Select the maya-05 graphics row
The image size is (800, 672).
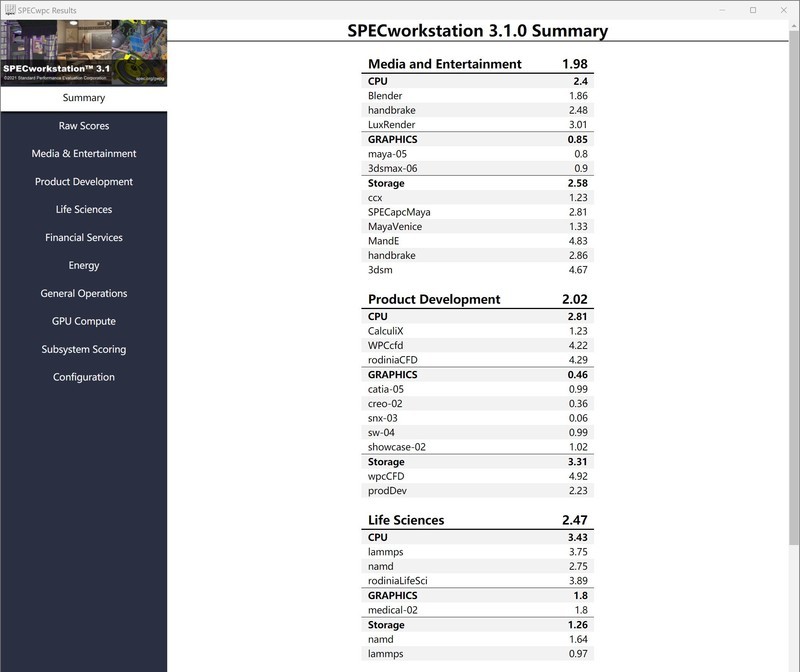pyautogui.click(x=478, y=154)
